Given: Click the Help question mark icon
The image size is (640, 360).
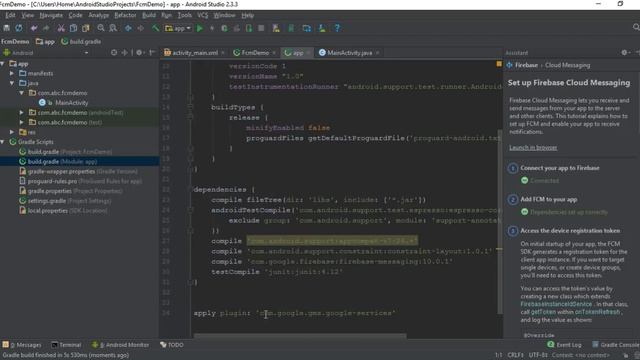Looking at the screenshot, I should [337, 28].
